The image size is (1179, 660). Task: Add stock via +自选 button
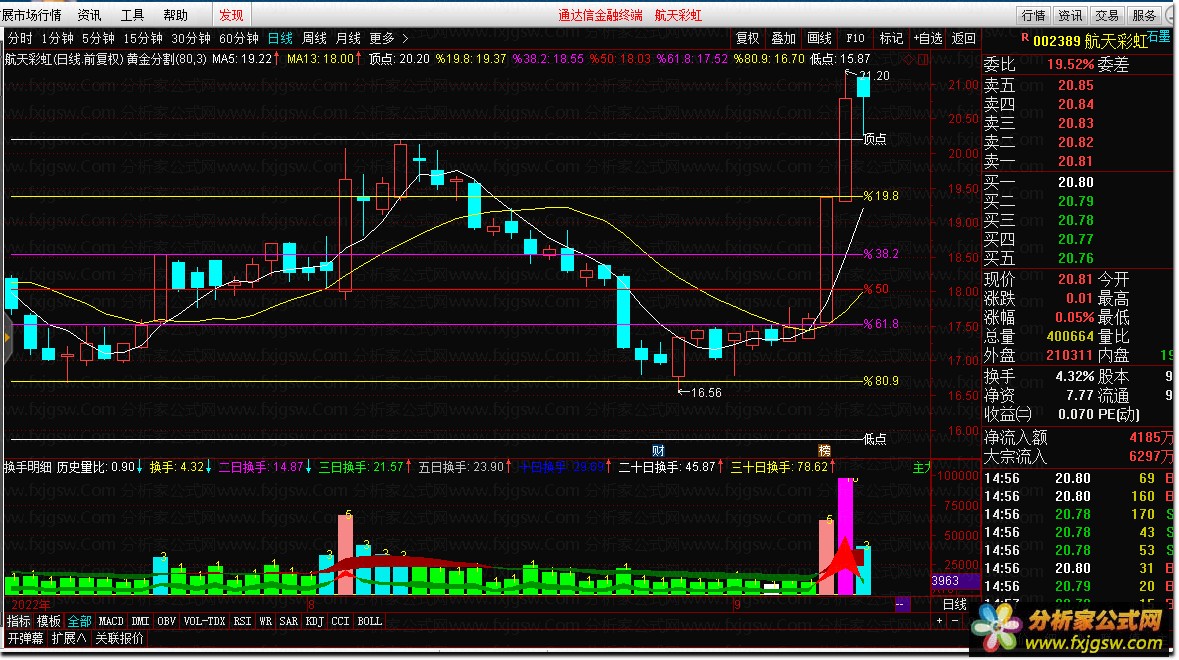(928, 38)
